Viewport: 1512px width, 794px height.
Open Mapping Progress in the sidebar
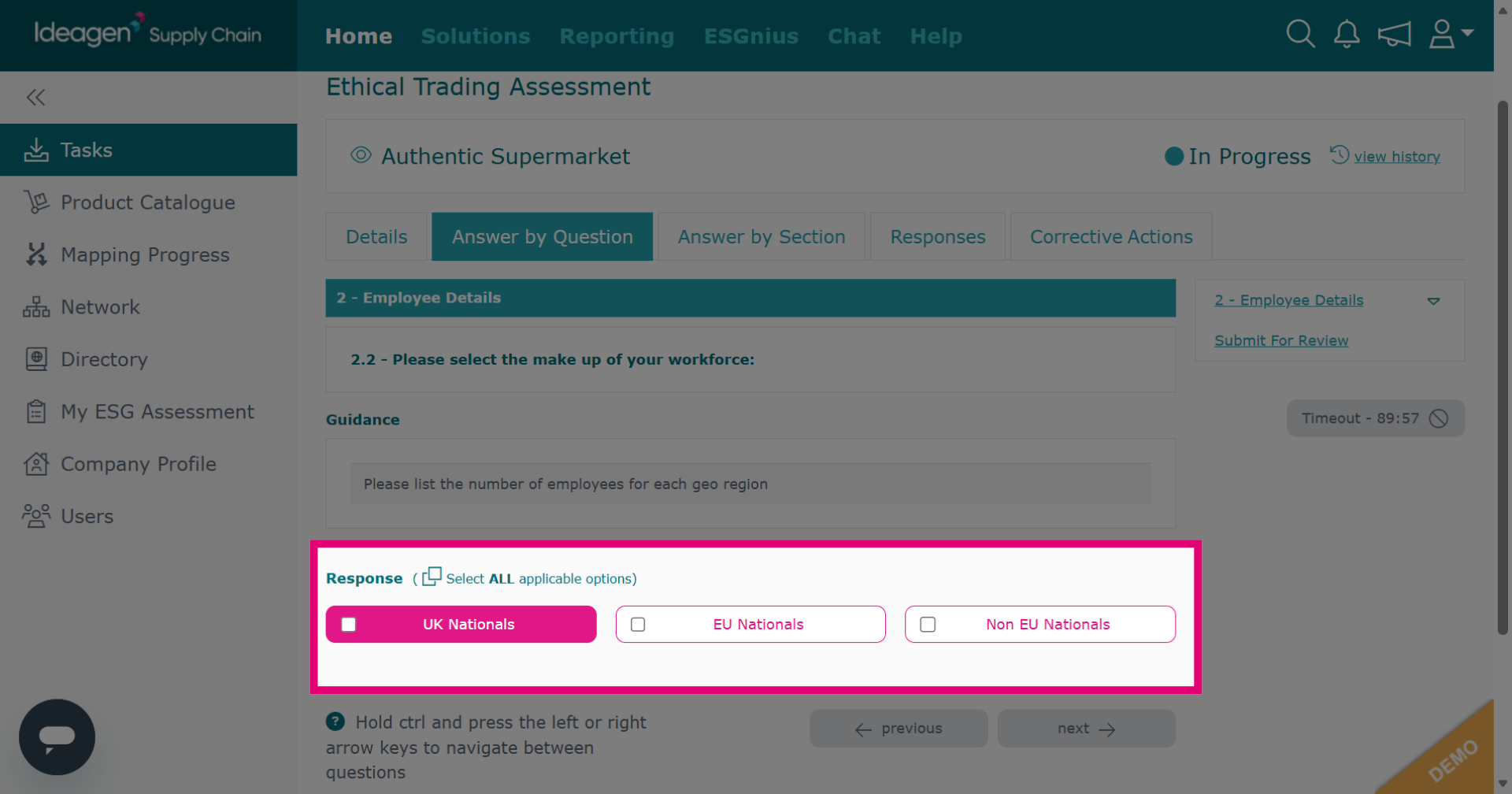coord(148,254)
